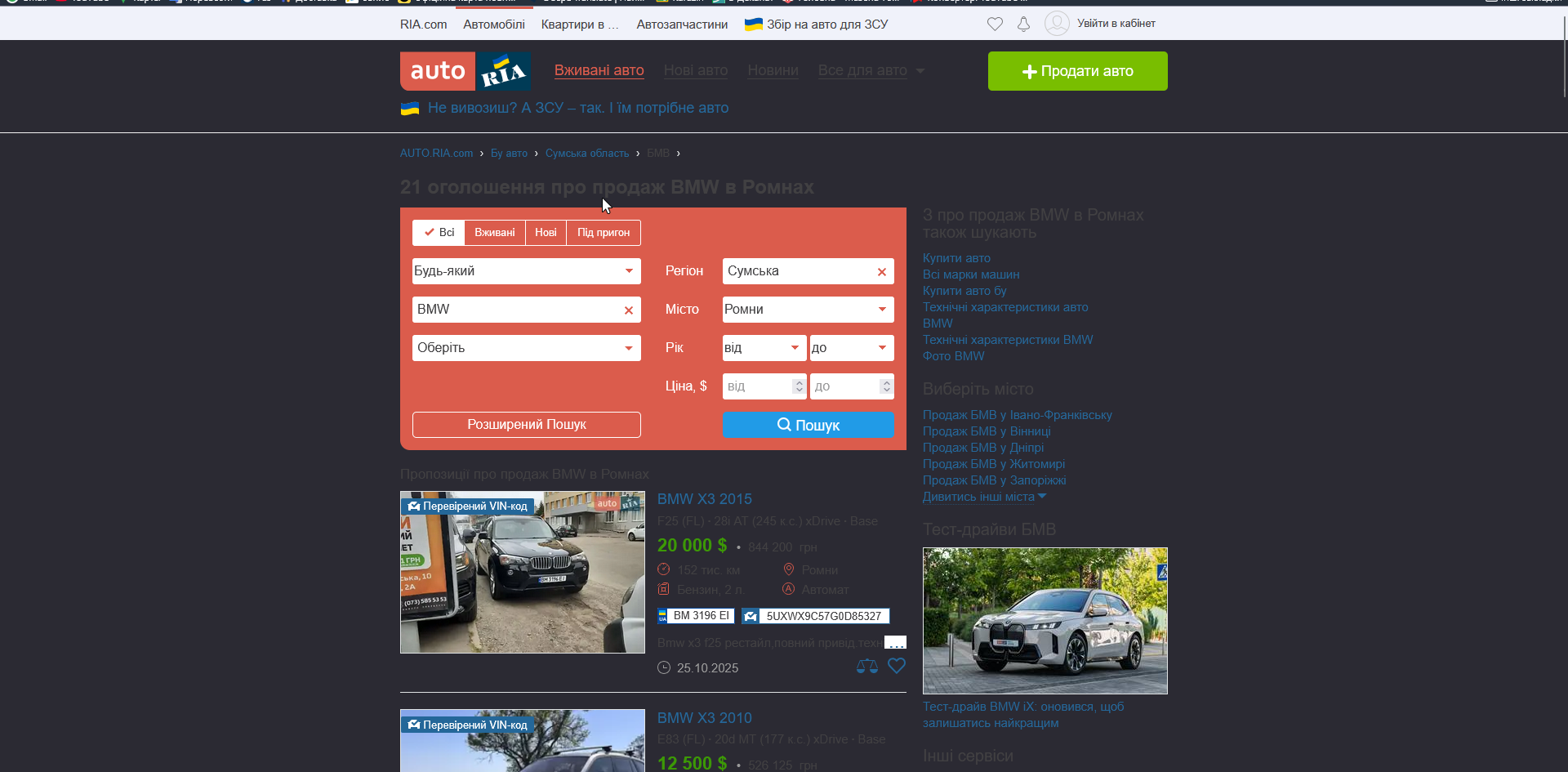Add BMW X3 2015 to comparison scales
This screenshot has height=772, width=1568.
[x=866, y=667]
